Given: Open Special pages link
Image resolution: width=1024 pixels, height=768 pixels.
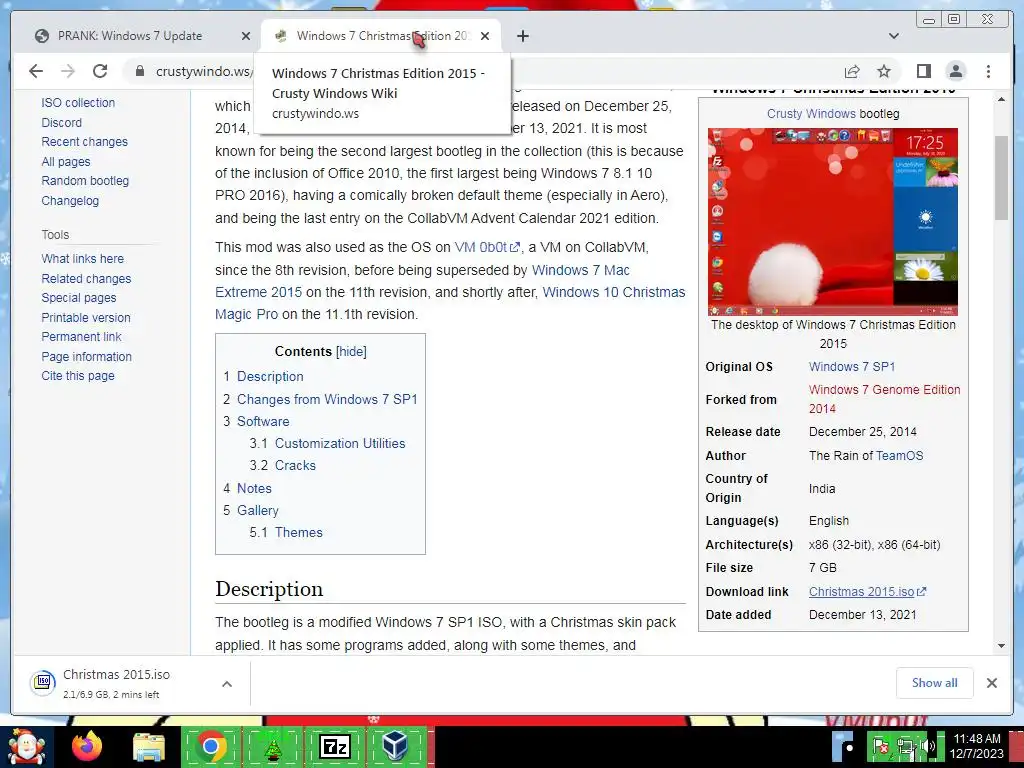Looking at the screenshot, I should coord(78,297).
